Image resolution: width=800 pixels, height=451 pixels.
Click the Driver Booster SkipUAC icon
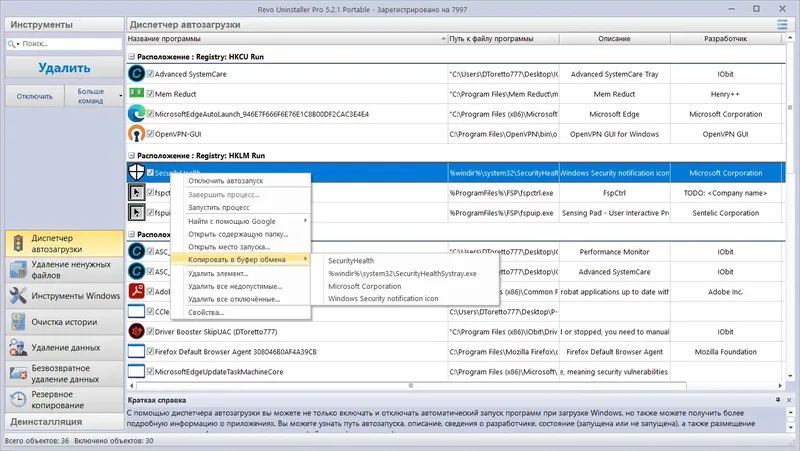click(x=136, y=331)
